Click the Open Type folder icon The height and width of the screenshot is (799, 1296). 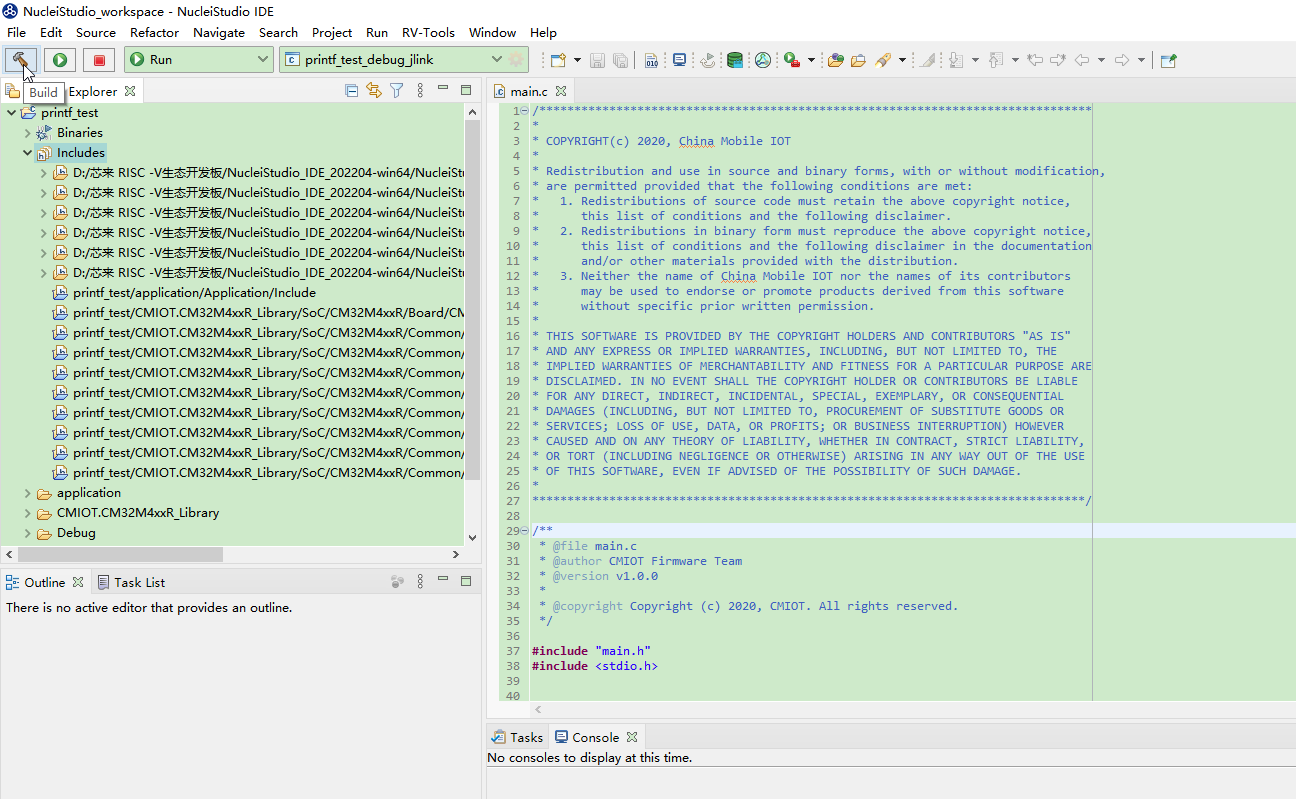tap(836, 60)
